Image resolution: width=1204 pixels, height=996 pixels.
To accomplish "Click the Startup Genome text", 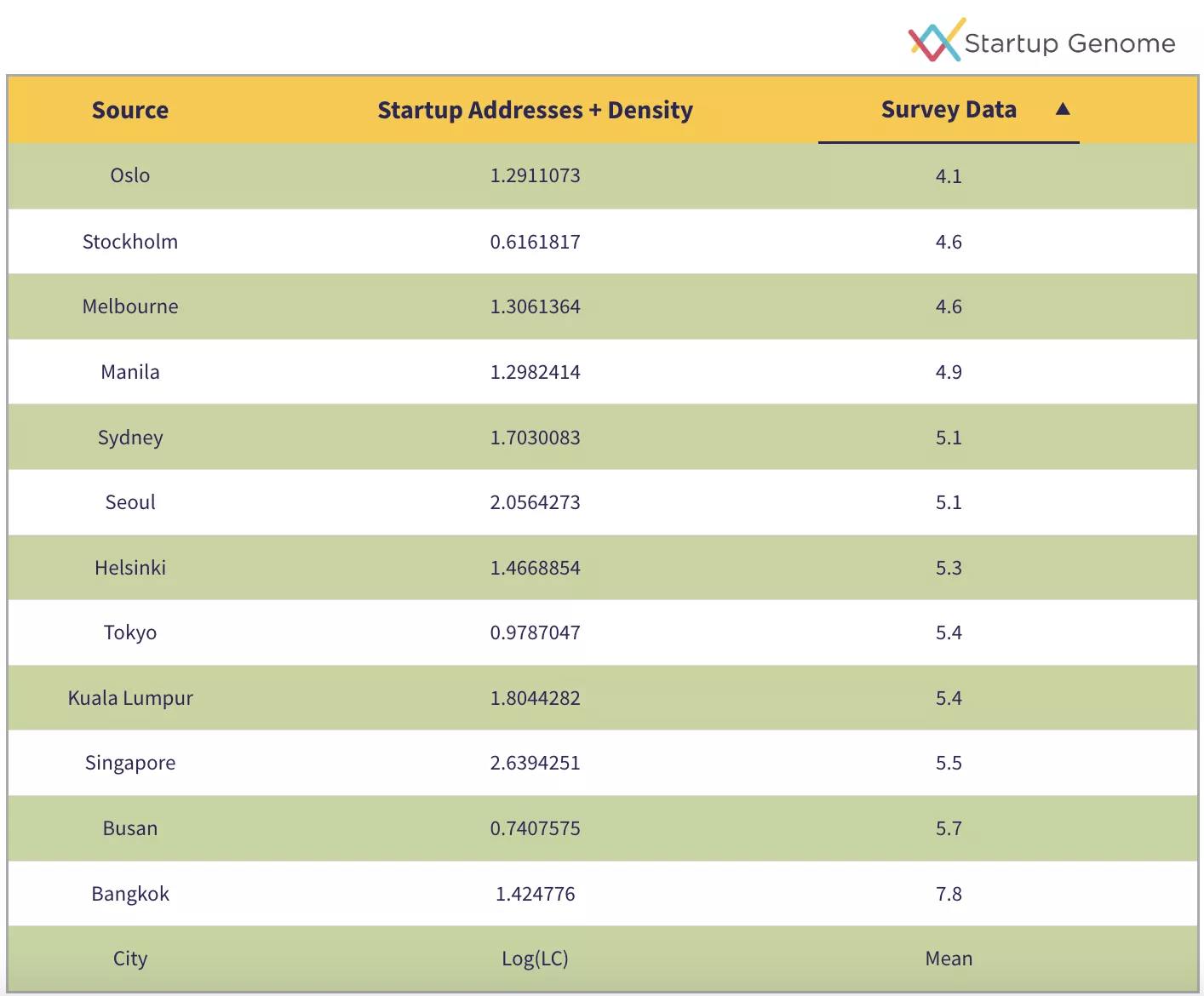I will click(1069, 43).
